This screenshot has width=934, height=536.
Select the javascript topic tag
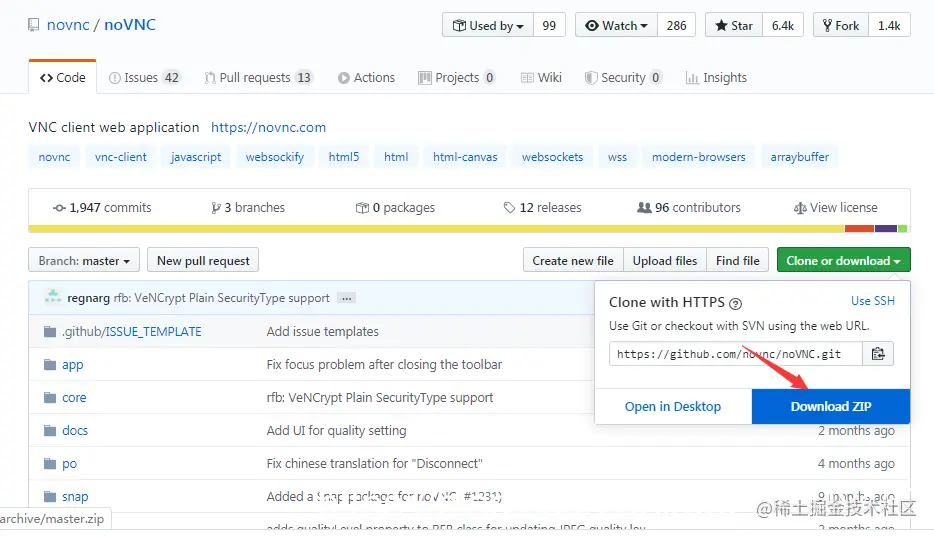point(195,157)
